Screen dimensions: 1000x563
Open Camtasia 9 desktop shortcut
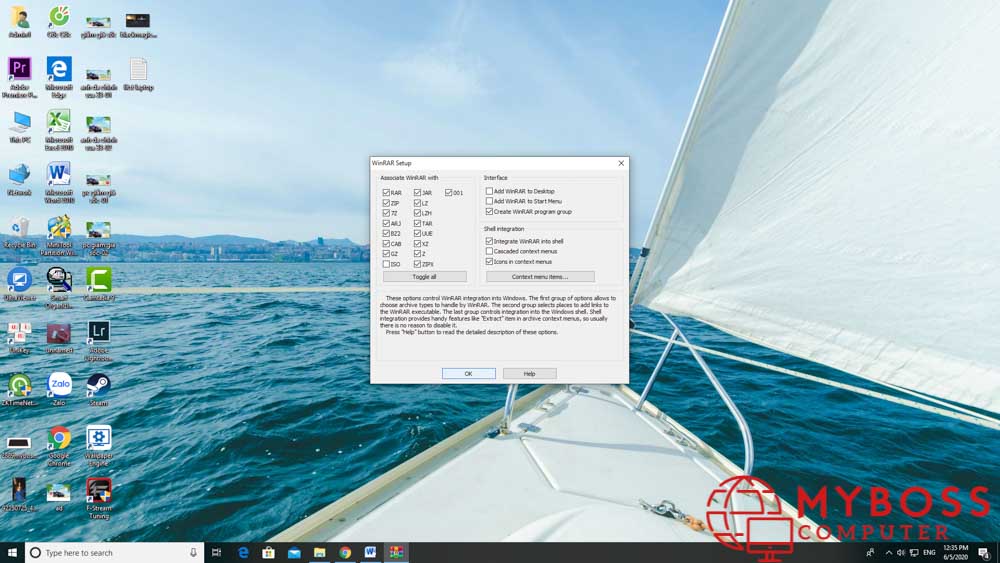[98, 280]
